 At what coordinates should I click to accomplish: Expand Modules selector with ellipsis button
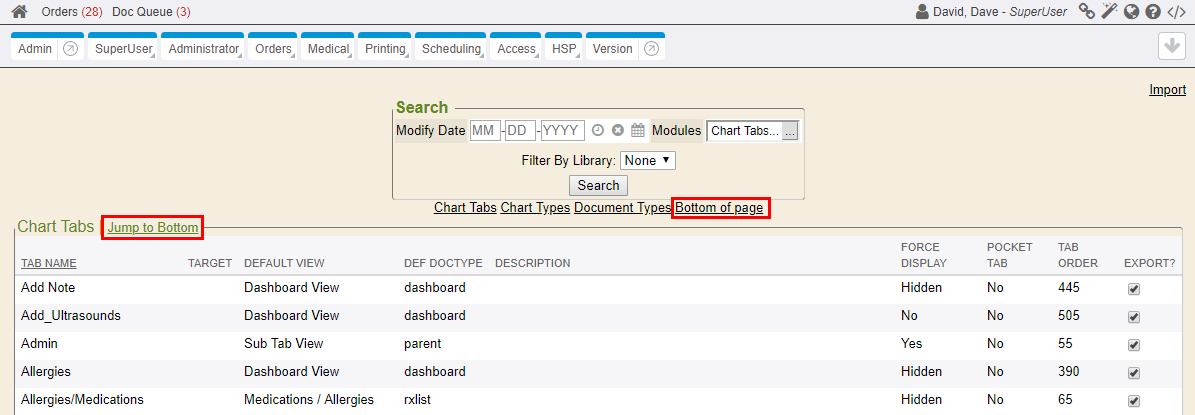790,131
